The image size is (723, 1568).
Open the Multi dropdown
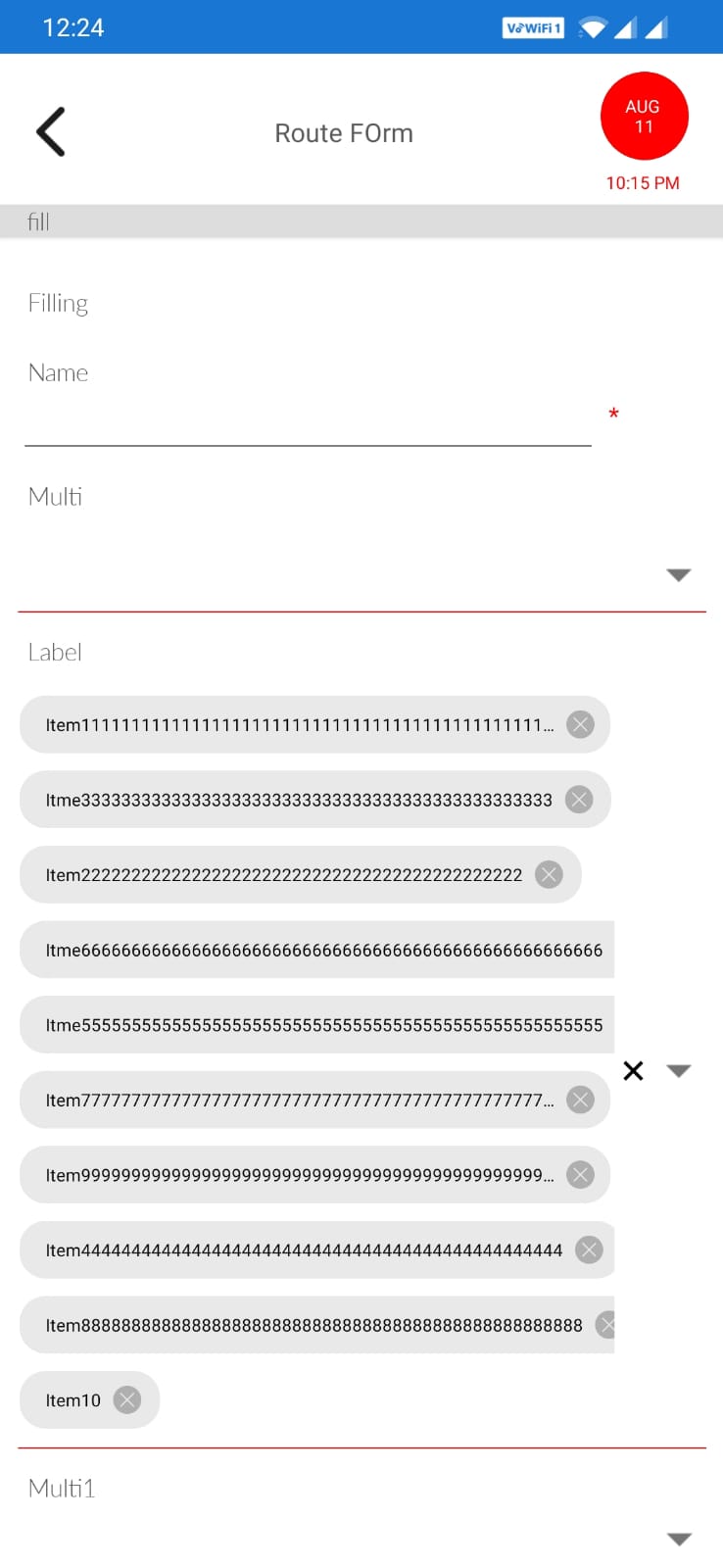tap(678, 575)
